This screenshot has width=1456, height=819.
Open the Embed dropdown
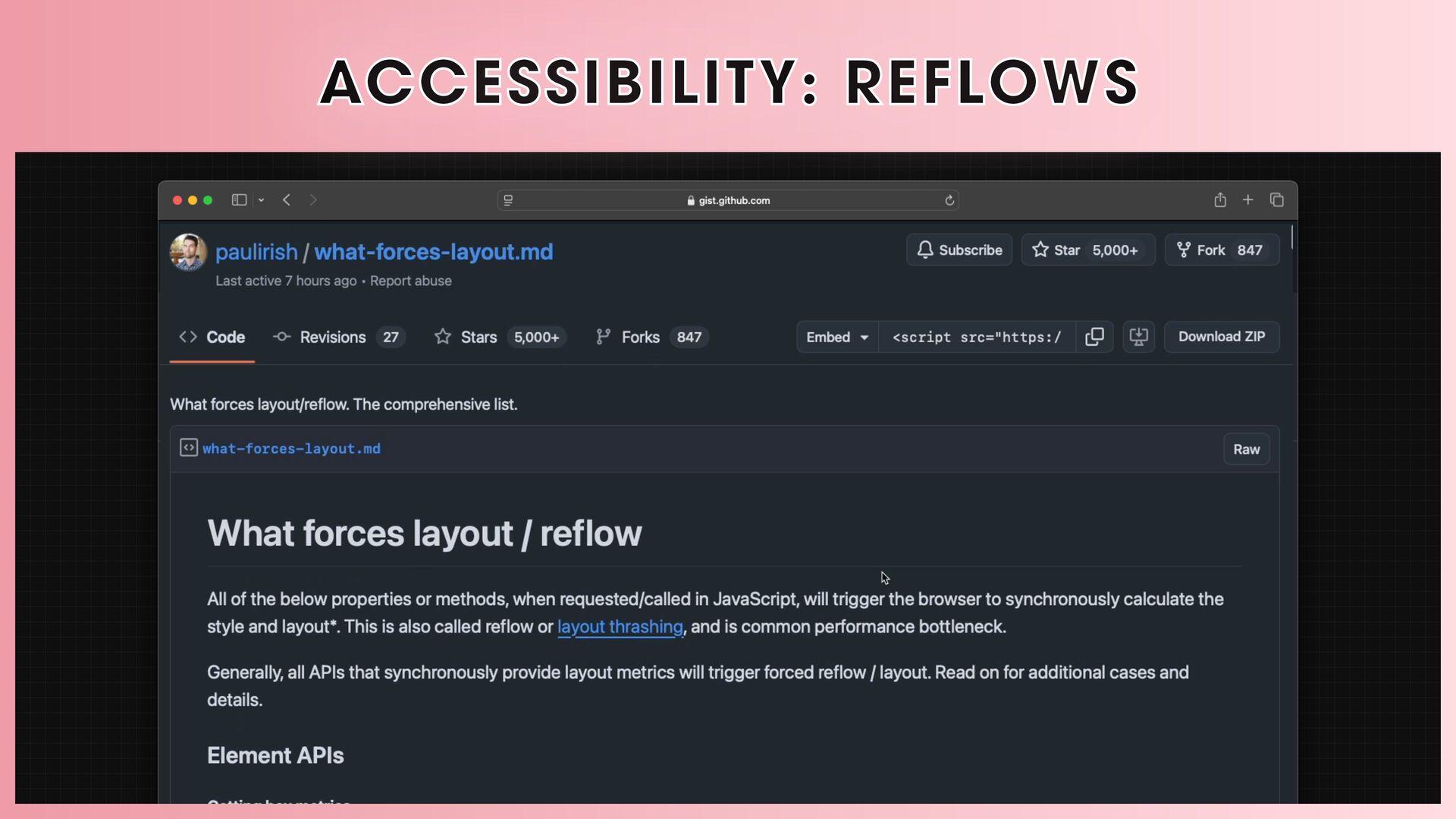(837, 337)
